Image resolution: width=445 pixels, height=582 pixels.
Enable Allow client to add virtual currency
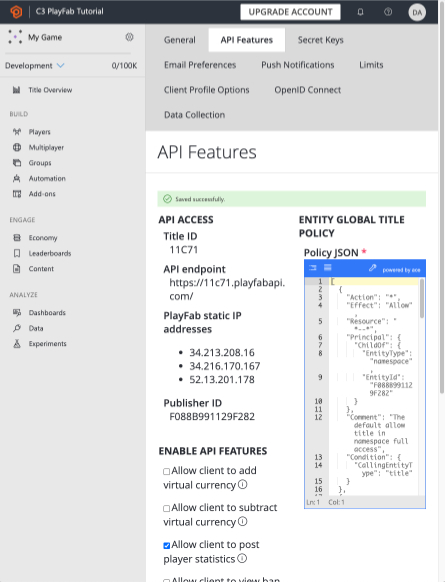pyautogui.click(x=167, y=471)
